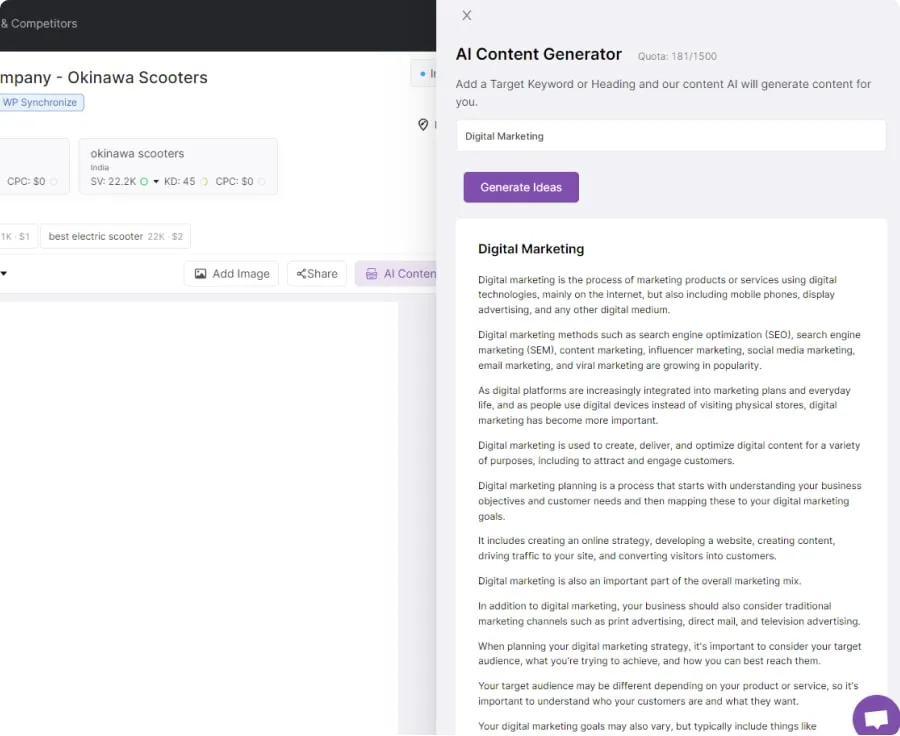Select the best electric scooter keyword chip

coord(115,236)
